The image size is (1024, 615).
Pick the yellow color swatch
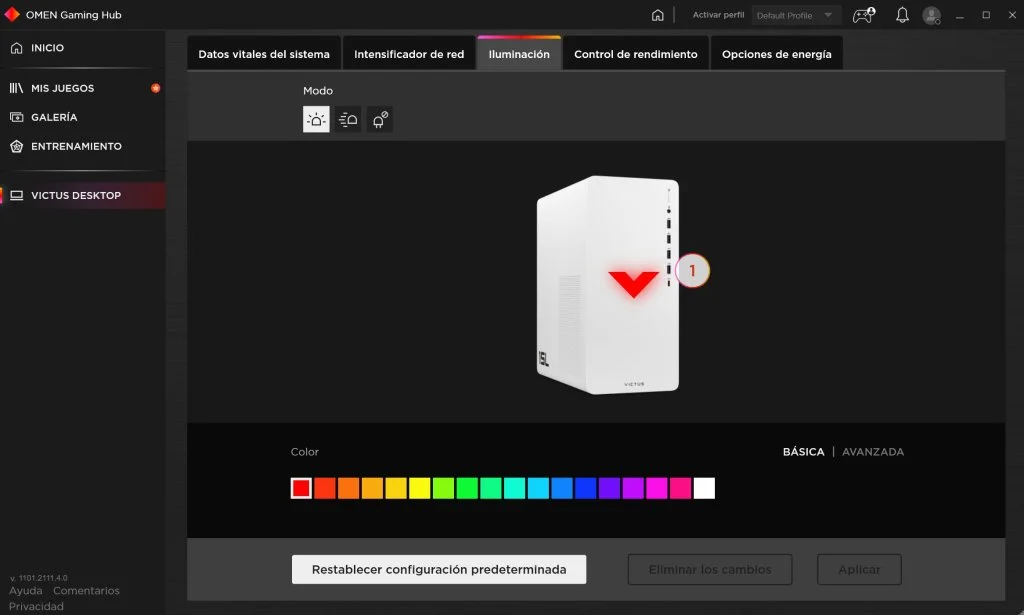[x=419, y=488]
